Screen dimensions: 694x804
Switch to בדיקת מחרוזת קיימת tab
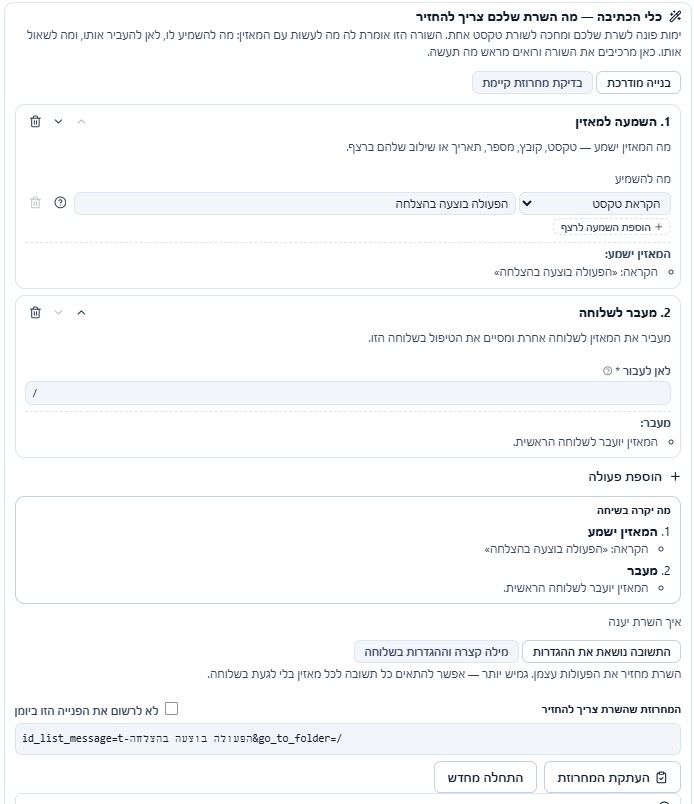click(532, 83)
